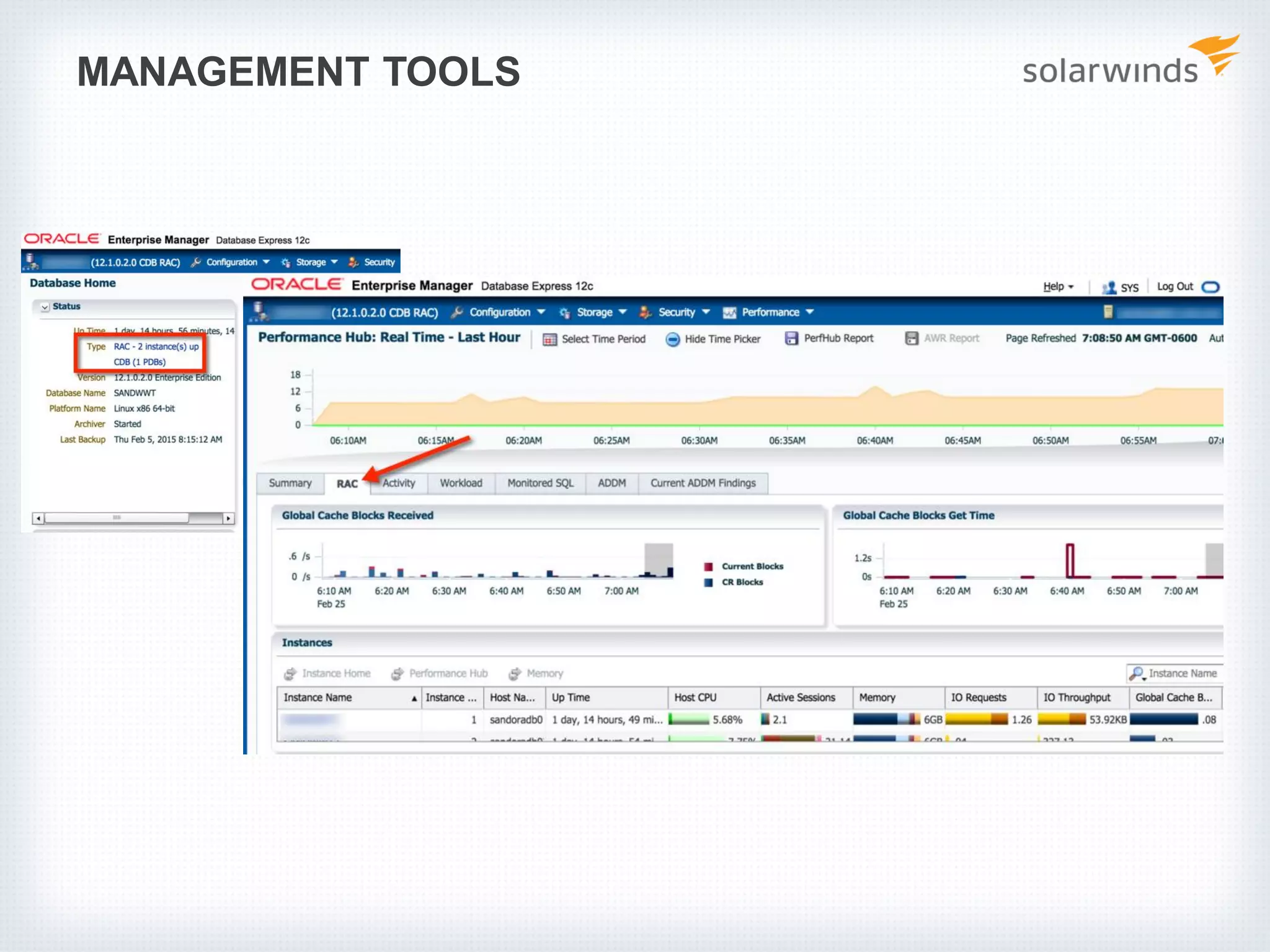Click the Storage gear icon in Performance Hub
The image size is (1270, 952).
pyautogui.click(x=564, y=313)
